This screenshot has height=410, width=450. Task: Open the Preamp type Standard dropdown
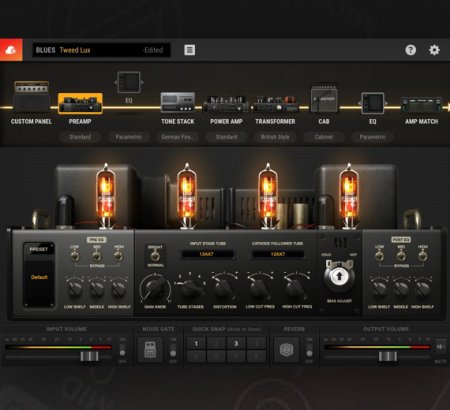tap(80, 137)
